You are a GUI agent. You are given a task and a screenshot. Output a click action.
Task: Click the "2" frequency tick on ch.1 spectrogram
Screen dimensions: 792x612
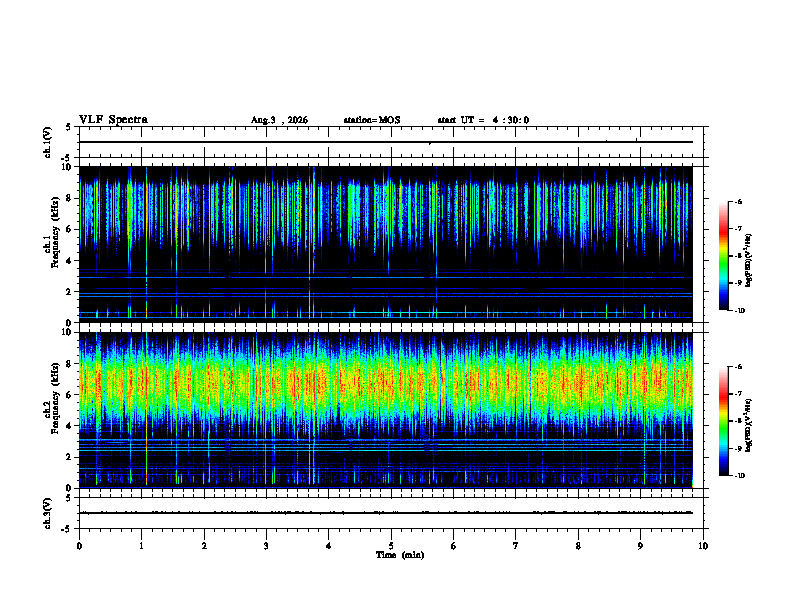[x=71, y=292]
